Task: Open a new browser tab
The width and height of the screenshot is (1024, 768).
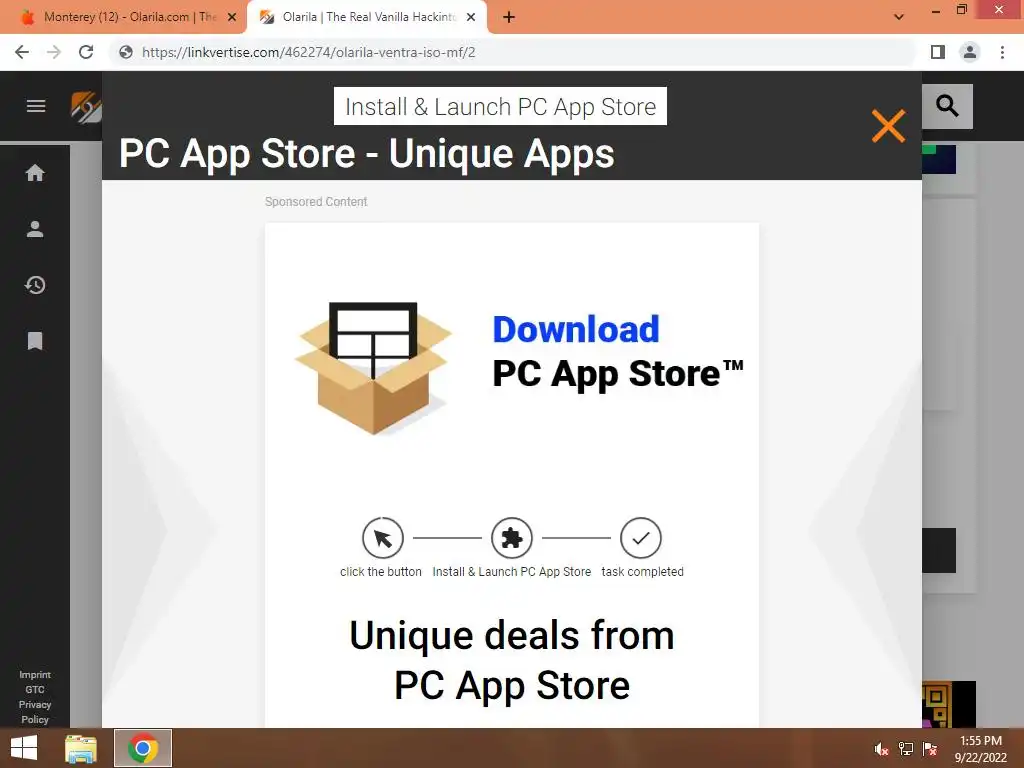Action: click(x=509, y=17)
